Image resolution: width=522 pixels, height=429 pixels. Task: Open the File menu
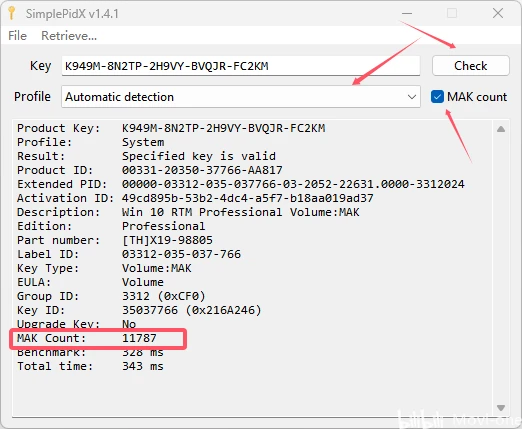(17, 36)
